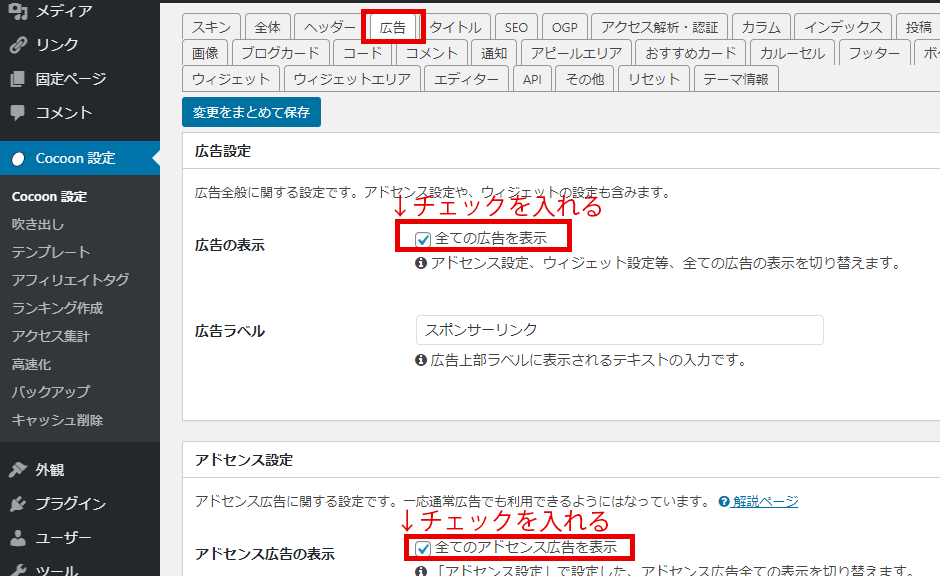Open the バックアップ submenu item
The height and width of the screenshot is (576, 940).
click(51, 392)
